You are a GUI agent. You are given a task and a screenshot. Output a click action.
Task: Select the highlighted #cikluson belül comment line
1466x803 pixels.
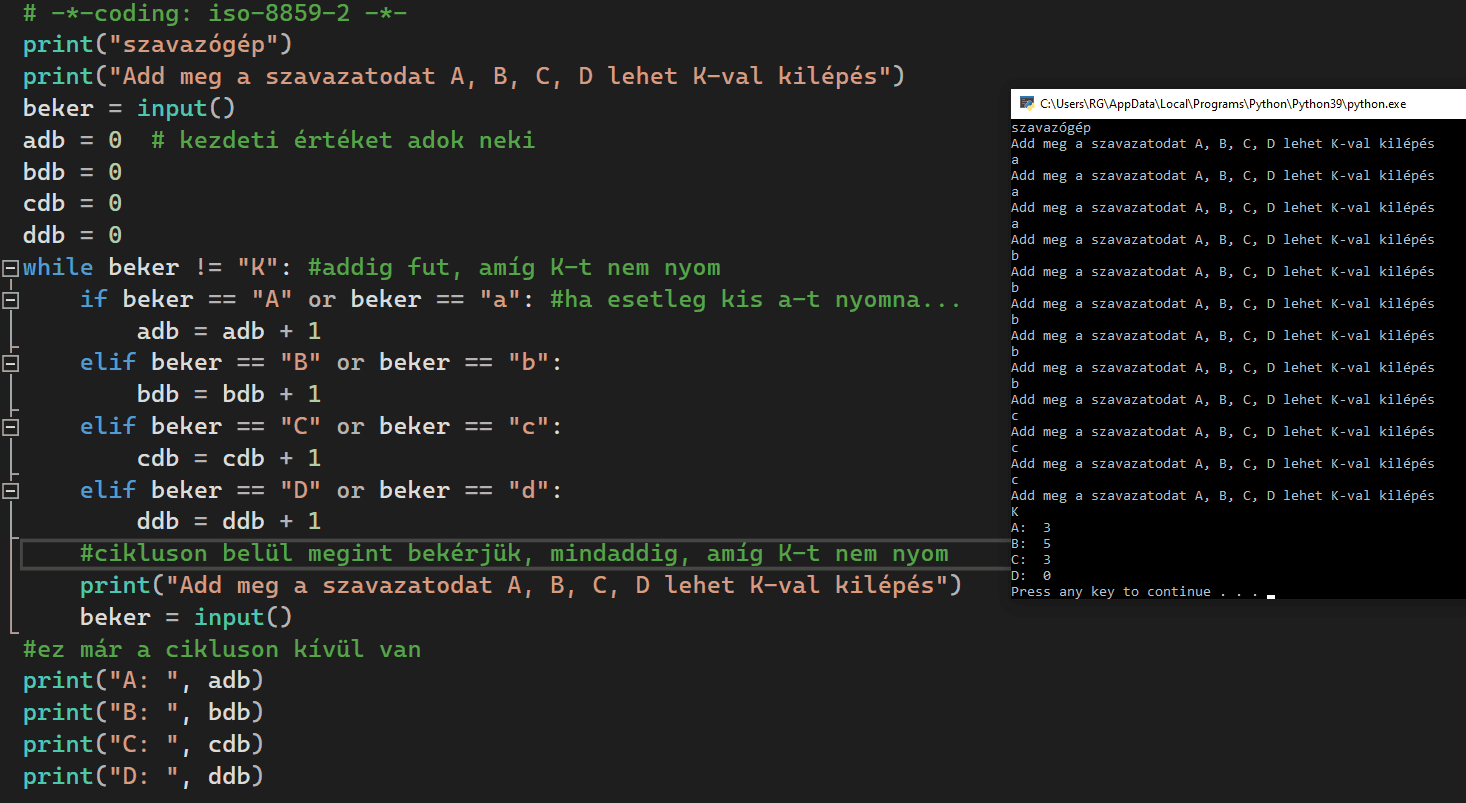tap(514, 554)
